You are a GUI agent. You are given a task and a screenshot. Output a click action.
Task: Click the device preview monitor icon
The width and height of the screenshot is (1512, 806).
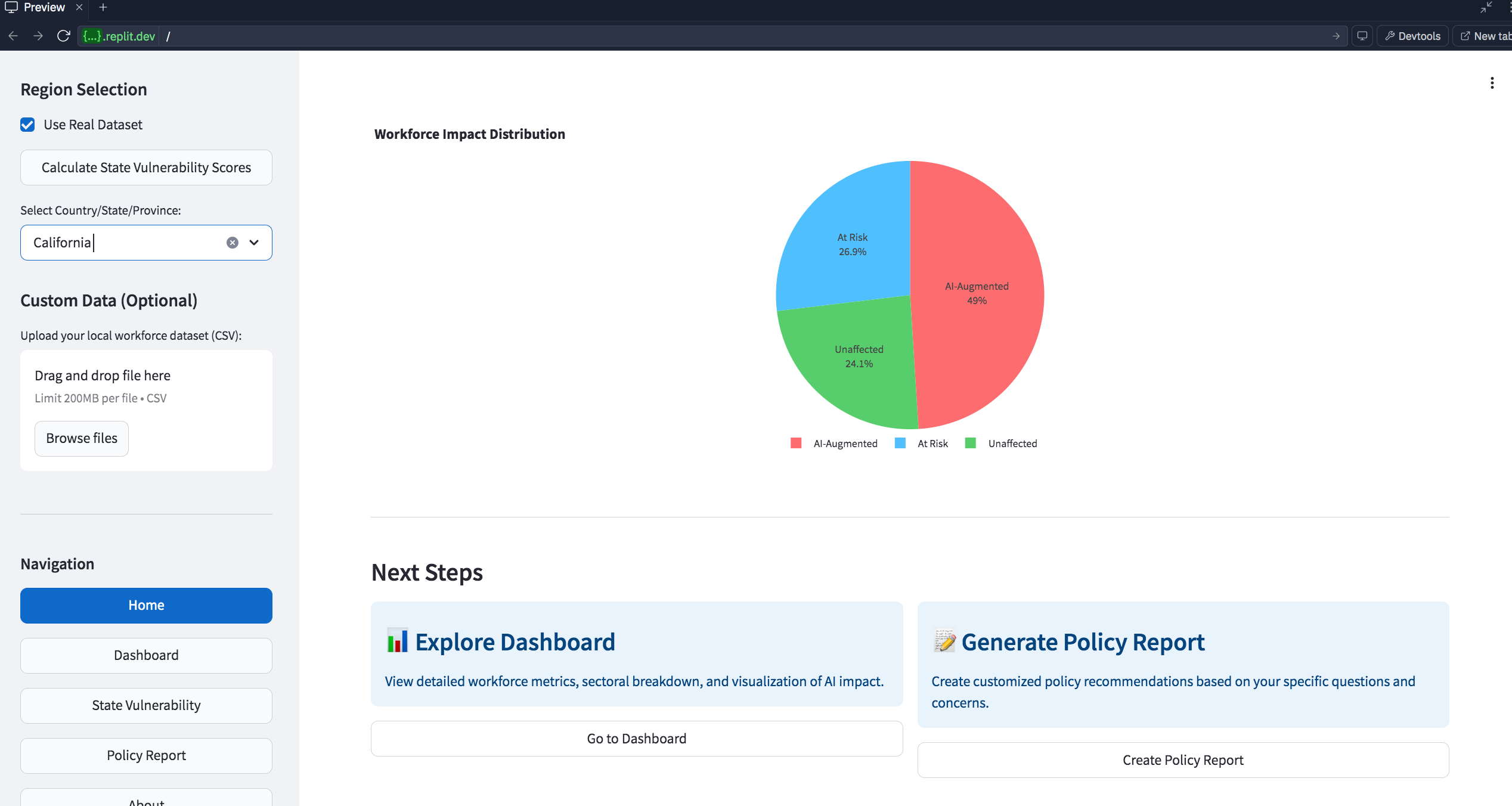click(1362, 36)
